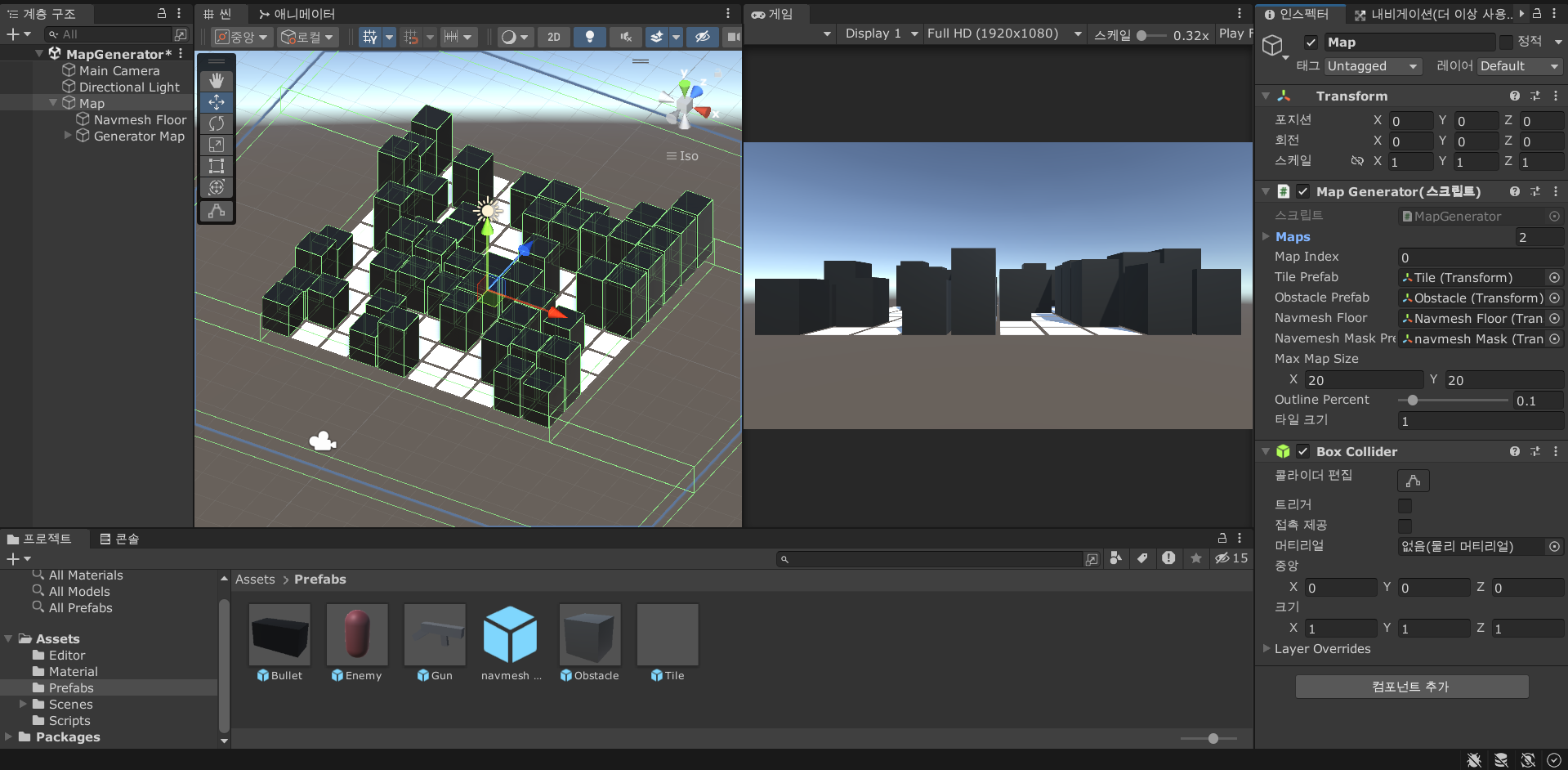Viewport: 1568px width, 770px height.
Task: Open Map Generator preset settings icon
Action: (1535, 191)
